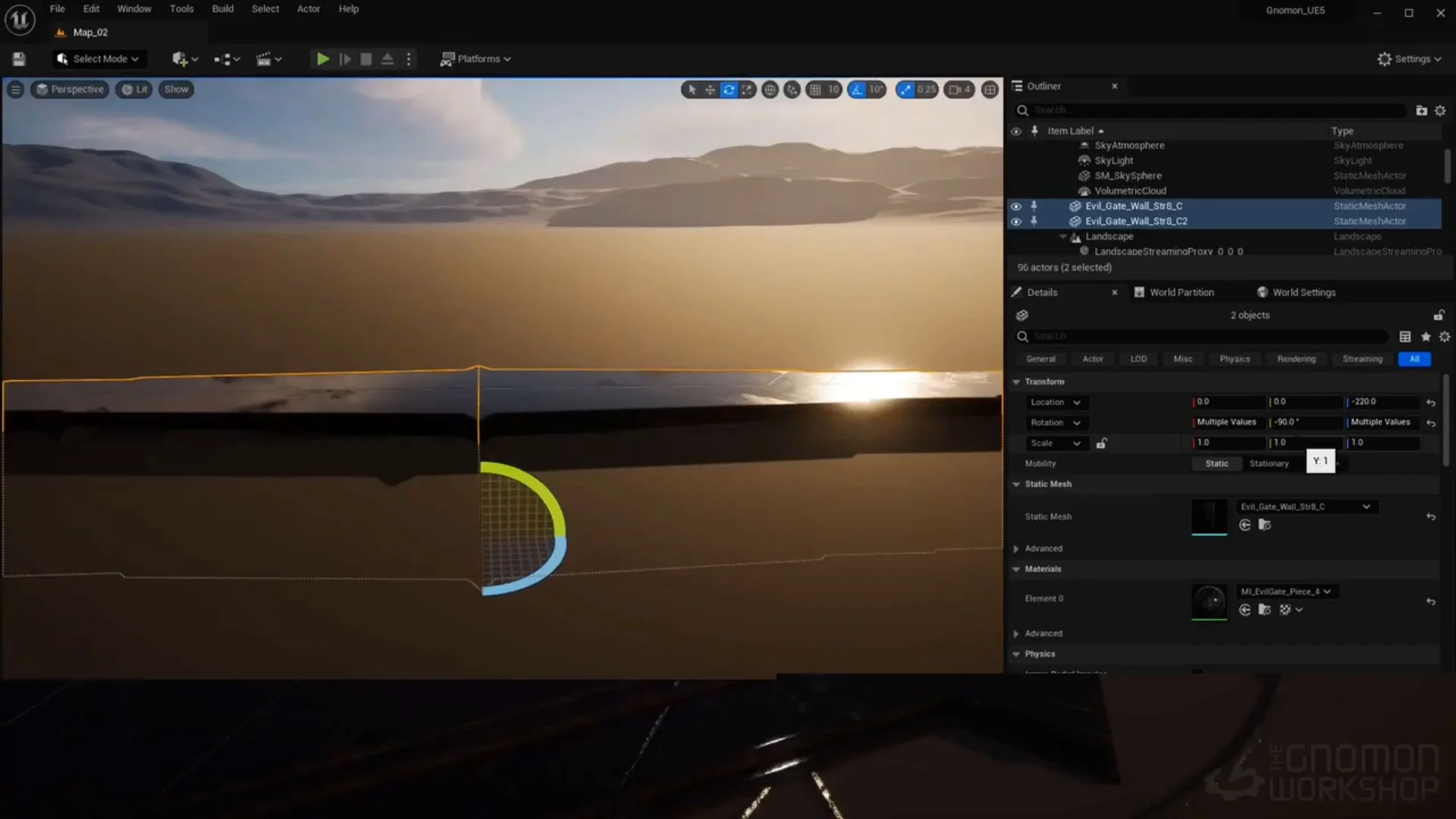Toggle visibility of Evil_Gate_Wall_Str8_C
The height and width of the screenshot is (819, 1456).
[x=1016, y=206]
